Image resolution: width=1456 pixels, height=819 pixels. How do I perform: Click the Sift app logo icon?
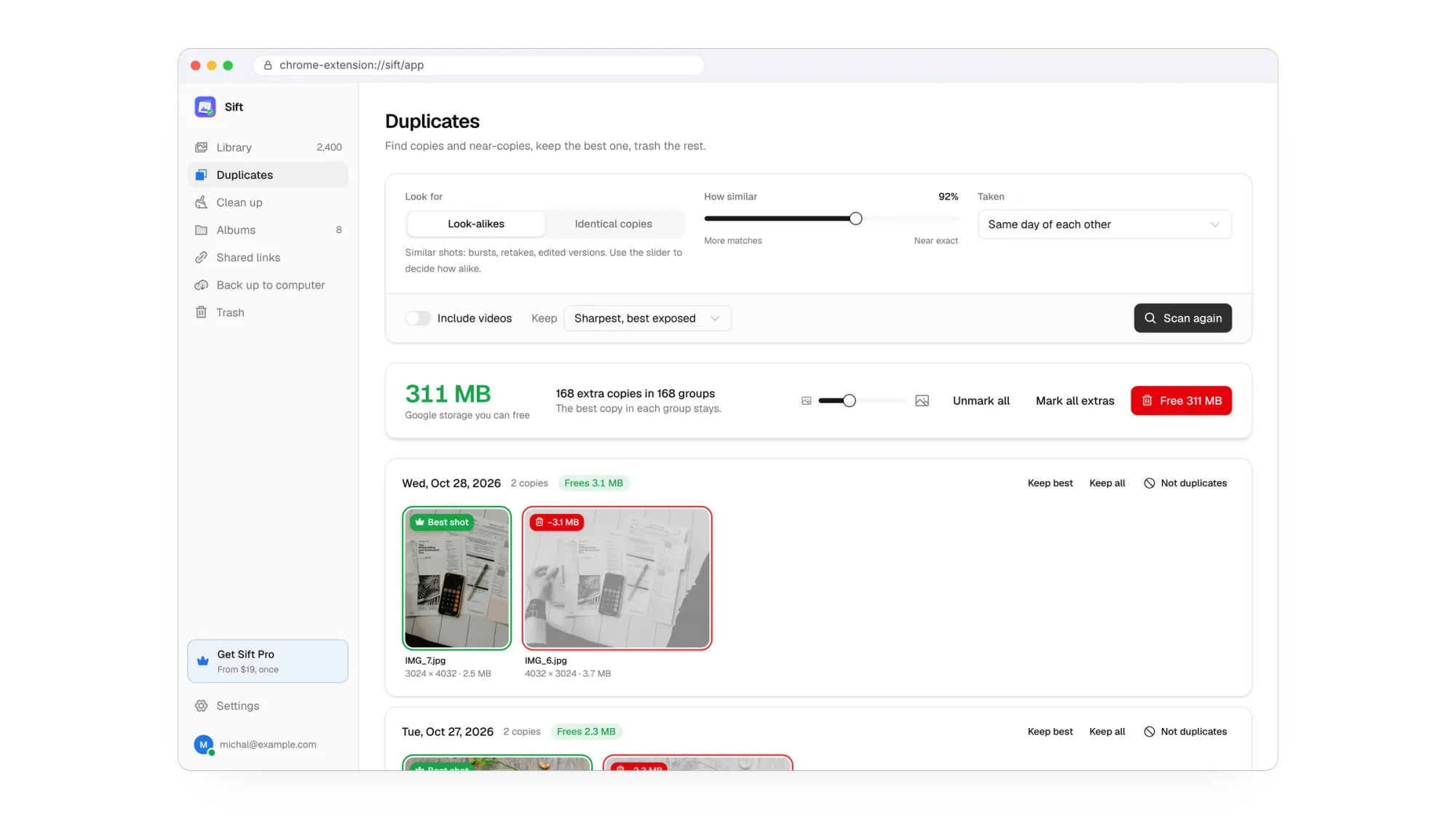205,107
